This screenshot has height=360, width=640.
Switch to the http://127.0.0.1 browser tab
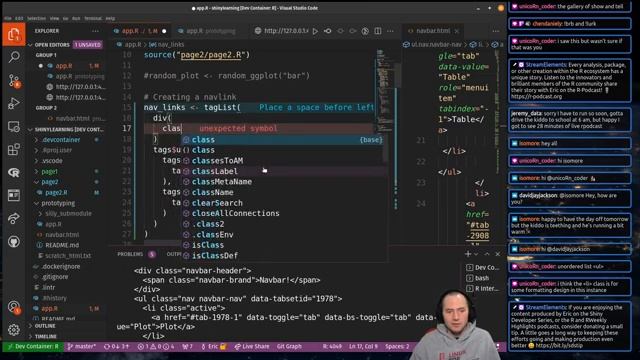coord(282,31)
